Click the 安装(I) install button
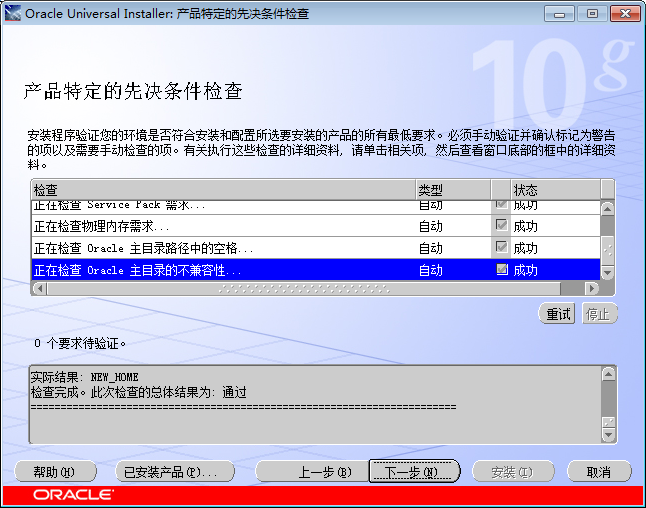 tap(513, 472)
